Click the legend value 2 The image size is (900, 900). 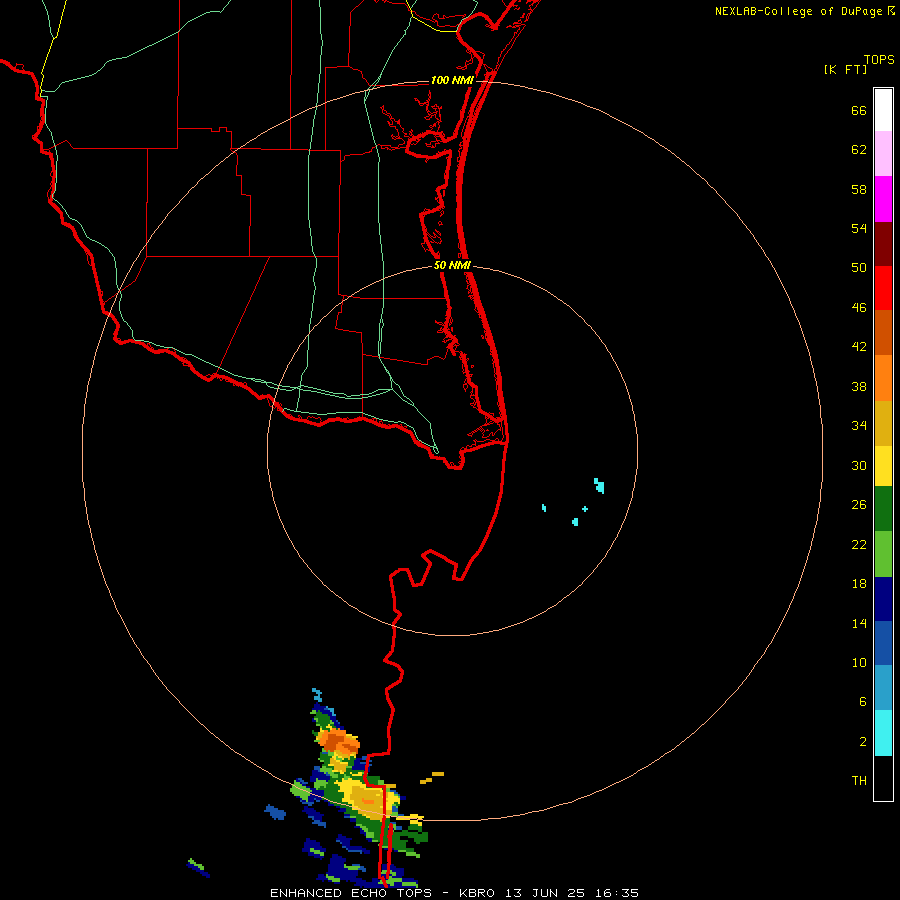[863, 742]
